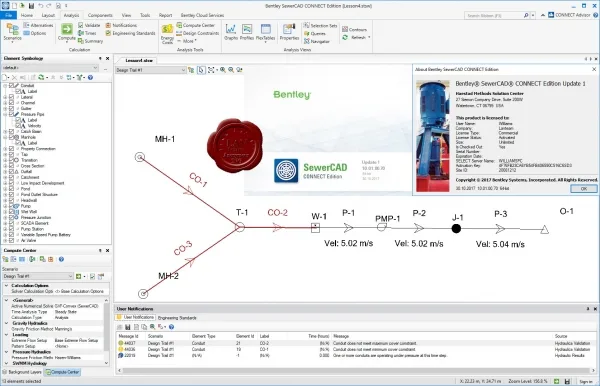
Task: Toggle the Pressure Pipe checkbox
Action: coord(11,114)
